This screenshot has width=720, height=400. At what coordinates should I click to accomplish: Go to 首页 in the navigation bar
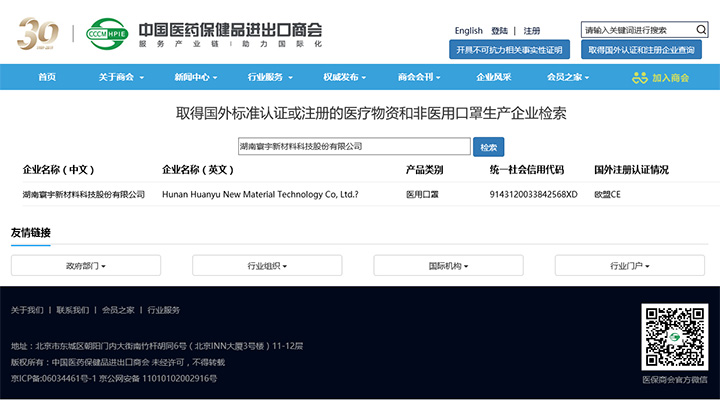(47, 77)
